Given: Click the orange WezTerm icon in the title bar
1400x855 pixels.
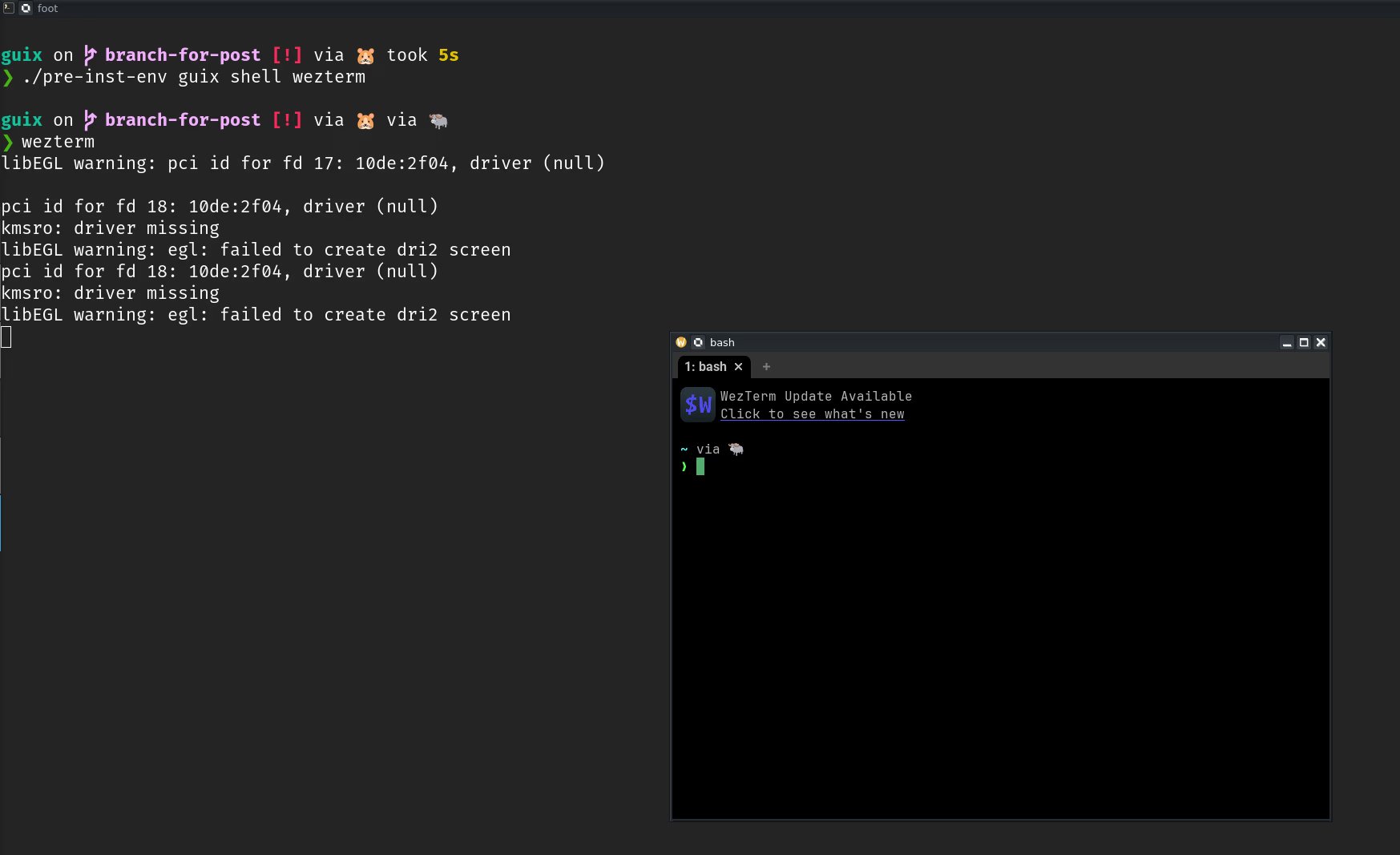Looking at the screenshot, I should point(681,343).
